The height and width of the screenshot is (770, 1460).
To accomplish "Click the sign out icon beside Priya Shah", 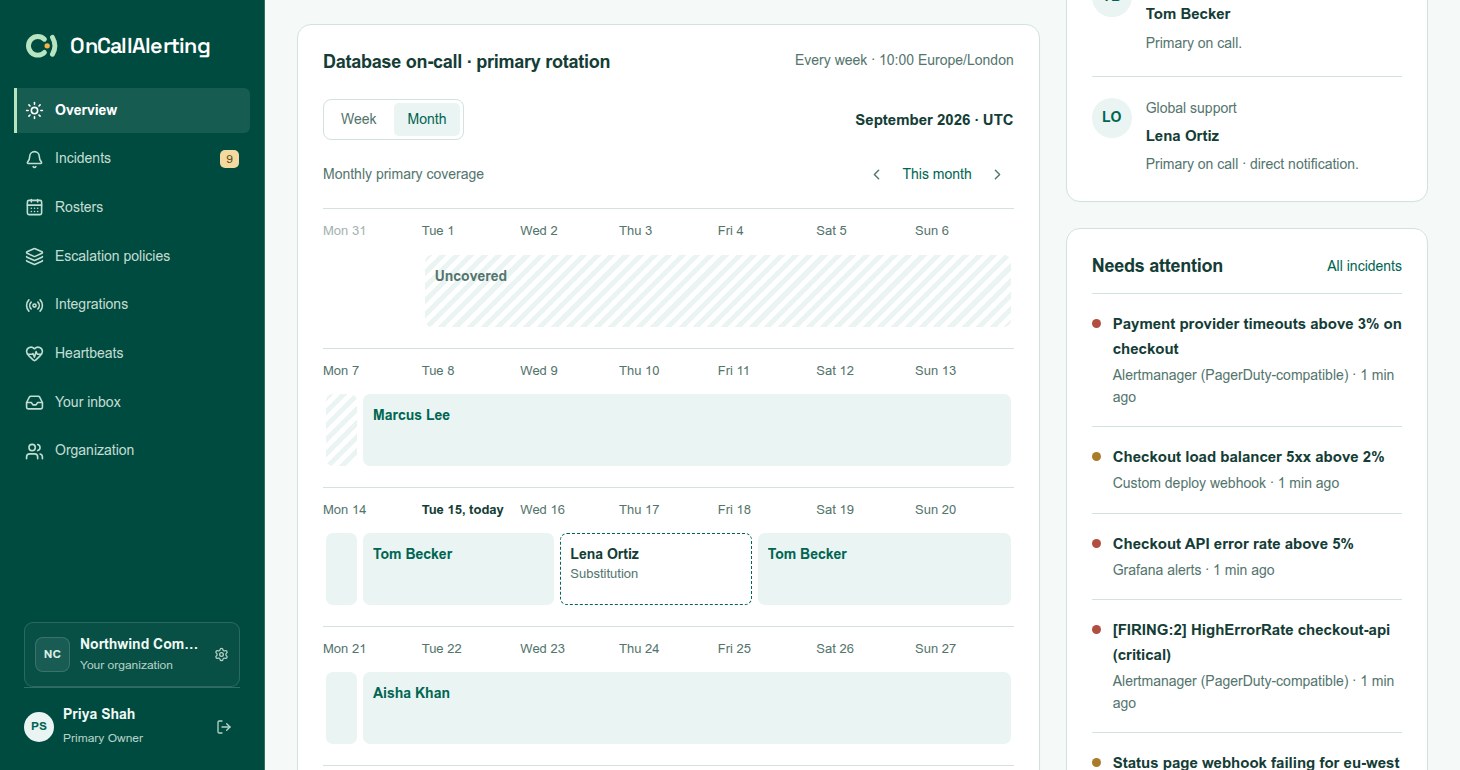I will [224, 727].
